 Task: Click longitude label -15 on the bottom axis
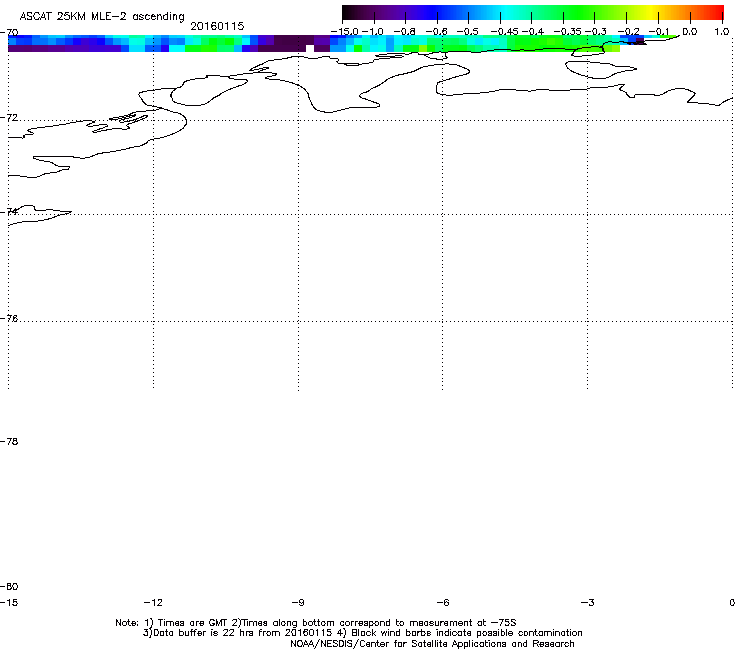pyautogui.click(x=8, y=602)
